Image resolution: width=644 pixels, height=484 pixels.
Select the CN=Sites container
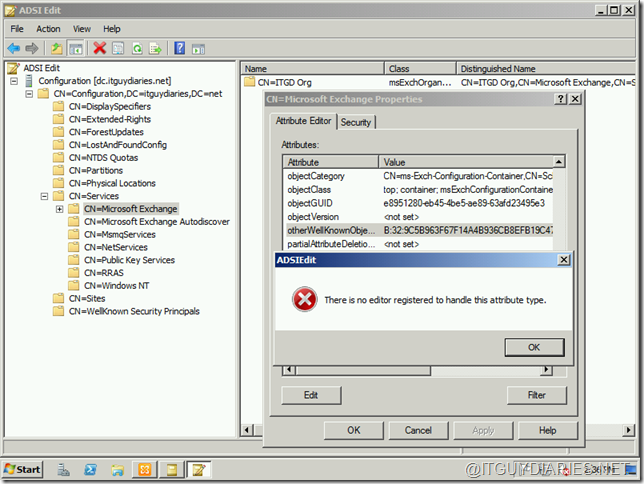[x=87, y=298]
